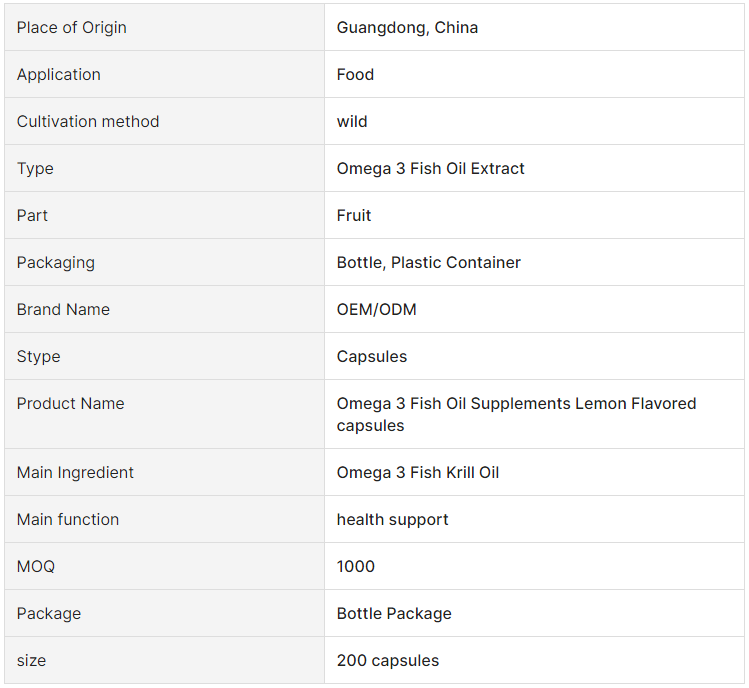Select the Bottle Package value
749x688 pixels.
[394, 613]
